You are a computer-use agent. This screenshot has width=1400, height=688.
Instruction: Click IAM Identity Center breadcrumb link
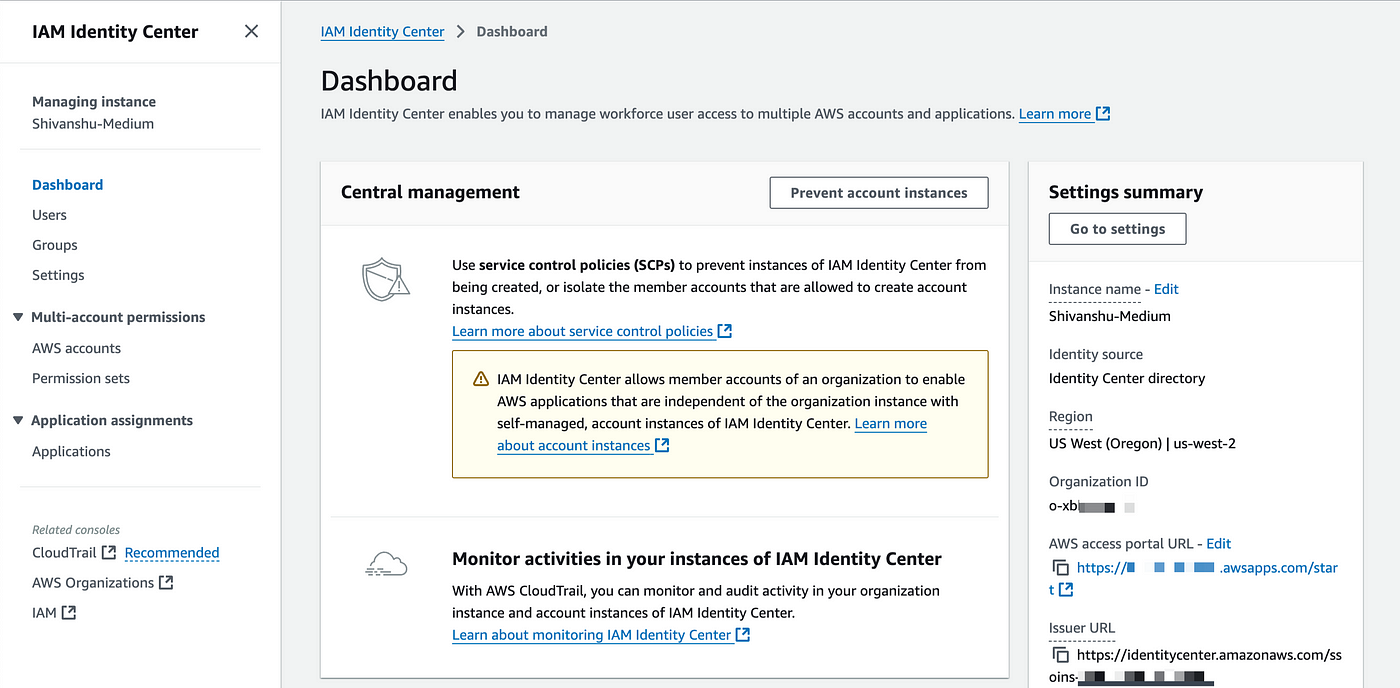coord(382,32)
